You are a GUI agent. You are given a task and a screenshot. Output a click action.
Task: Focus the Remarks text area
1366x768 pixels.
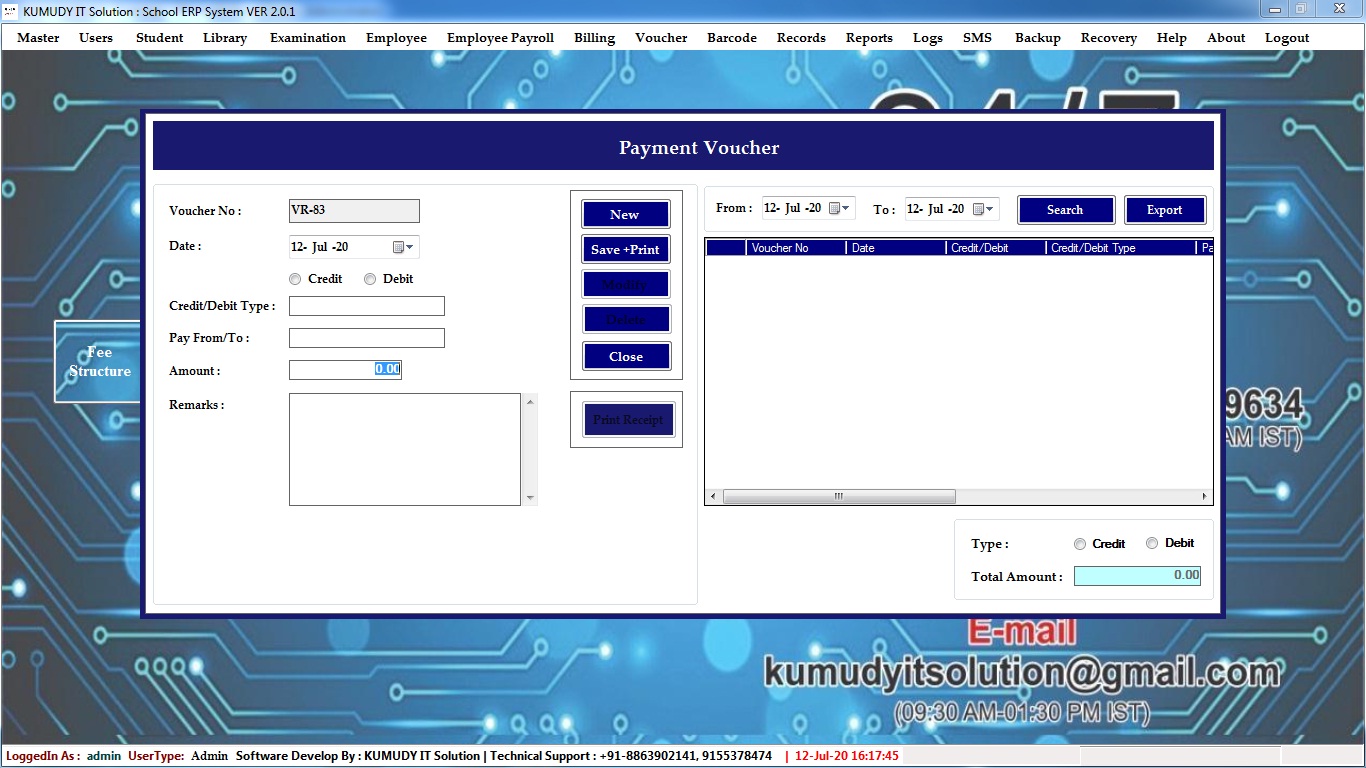404,449
